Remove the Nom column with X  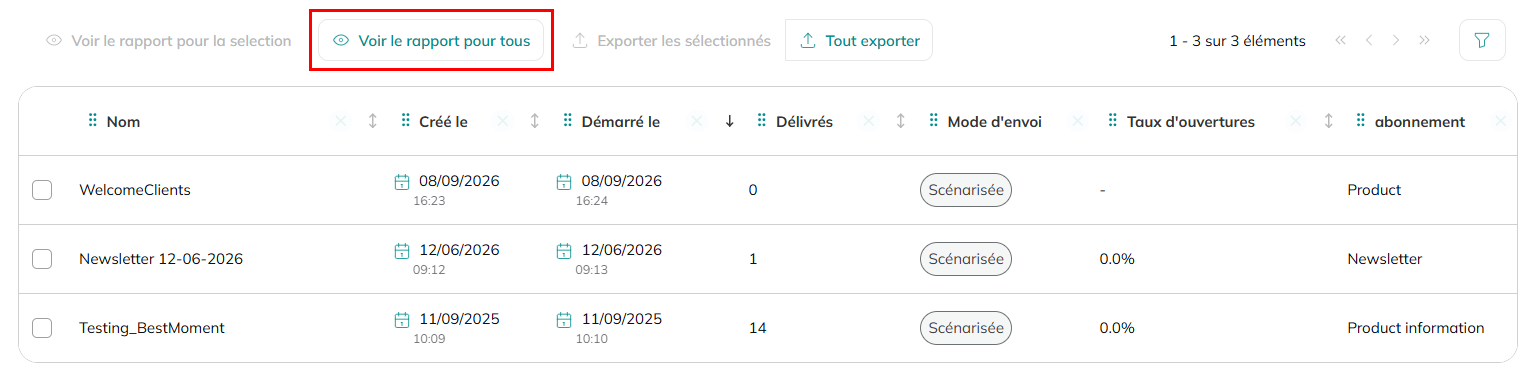340,121
